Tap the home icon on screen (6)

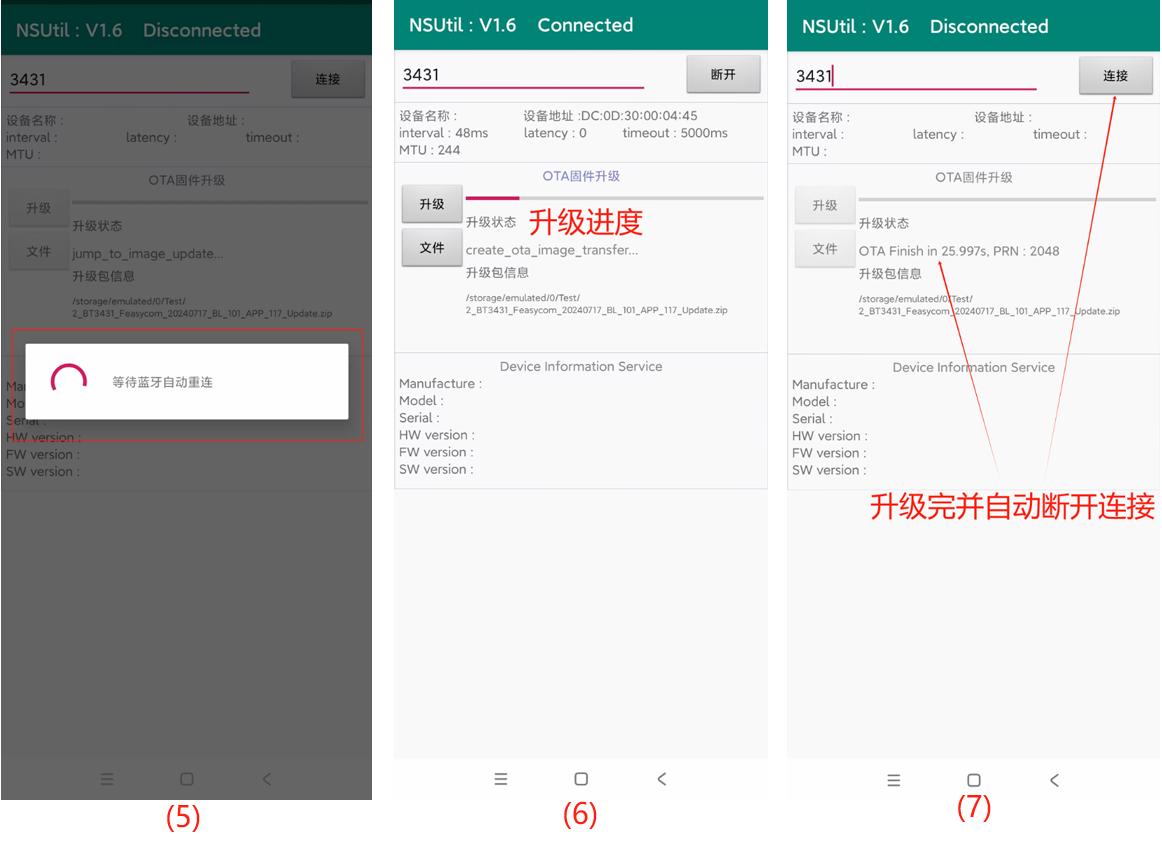pyautogui.click(x=581, y=779)
